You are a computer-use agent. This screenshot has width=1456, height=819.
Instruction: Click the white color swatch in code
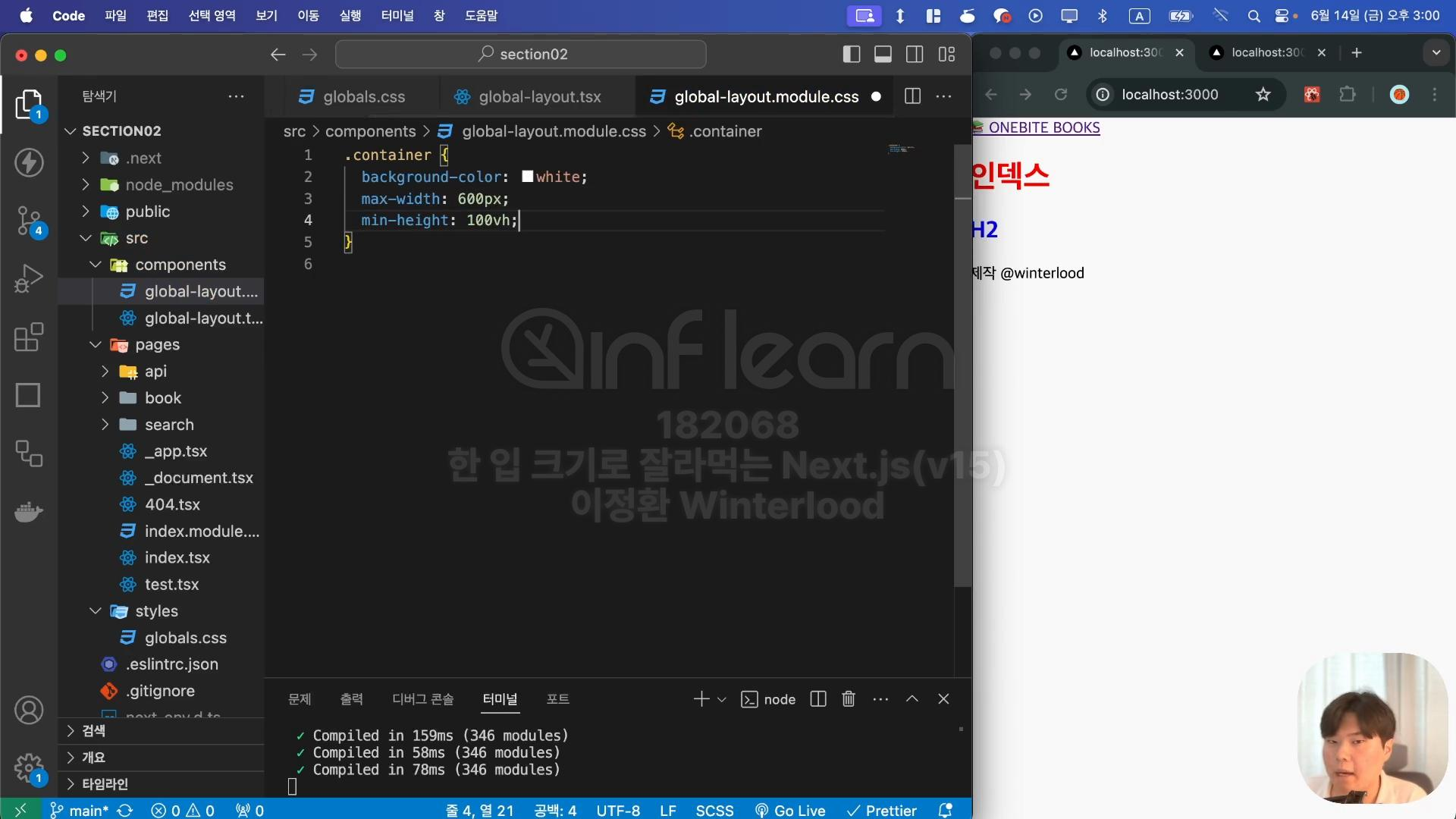click(x=528, y=177)
